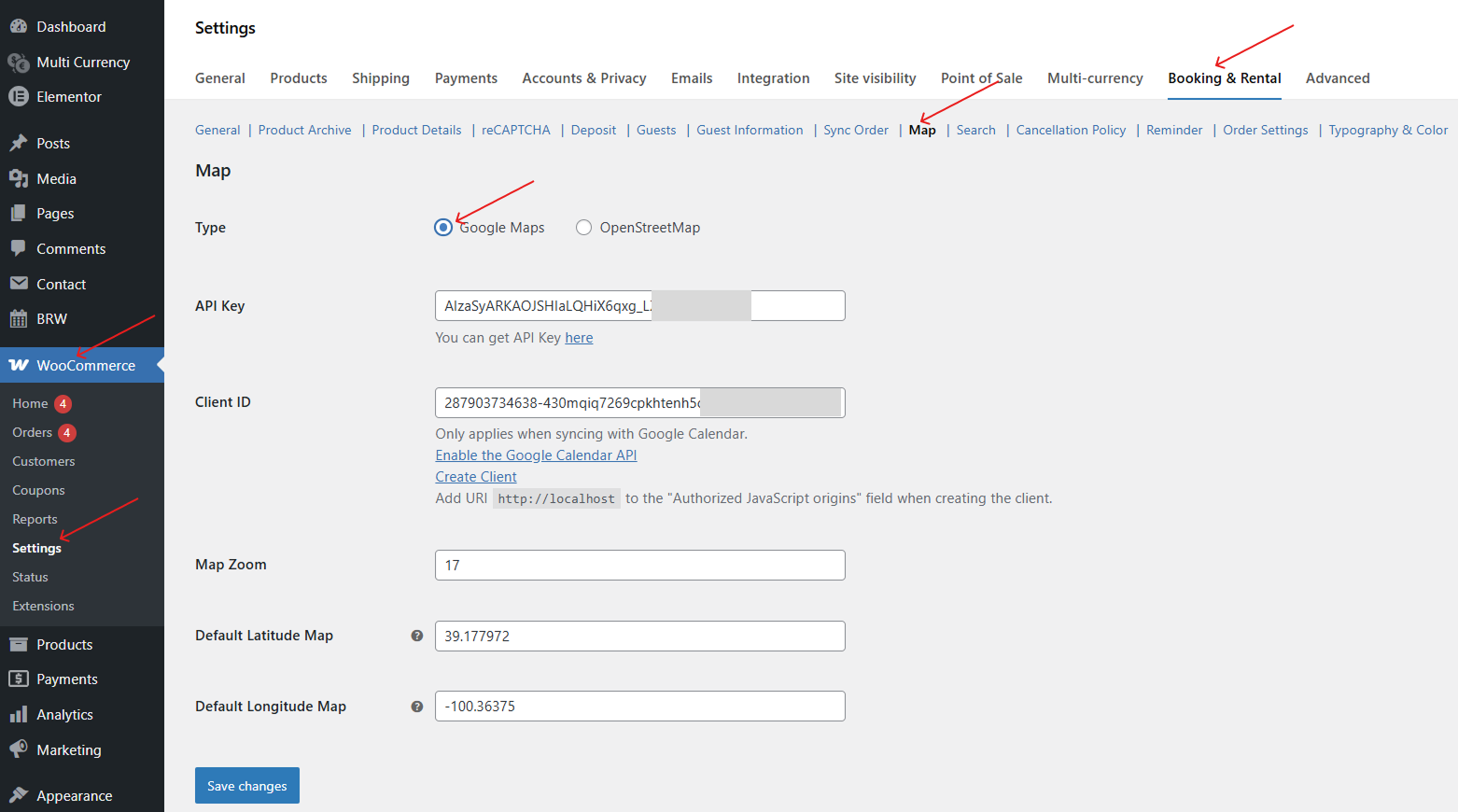1458x812 pixels.
Task: Click inside the Map Zoom field
Action: (639, 566)
